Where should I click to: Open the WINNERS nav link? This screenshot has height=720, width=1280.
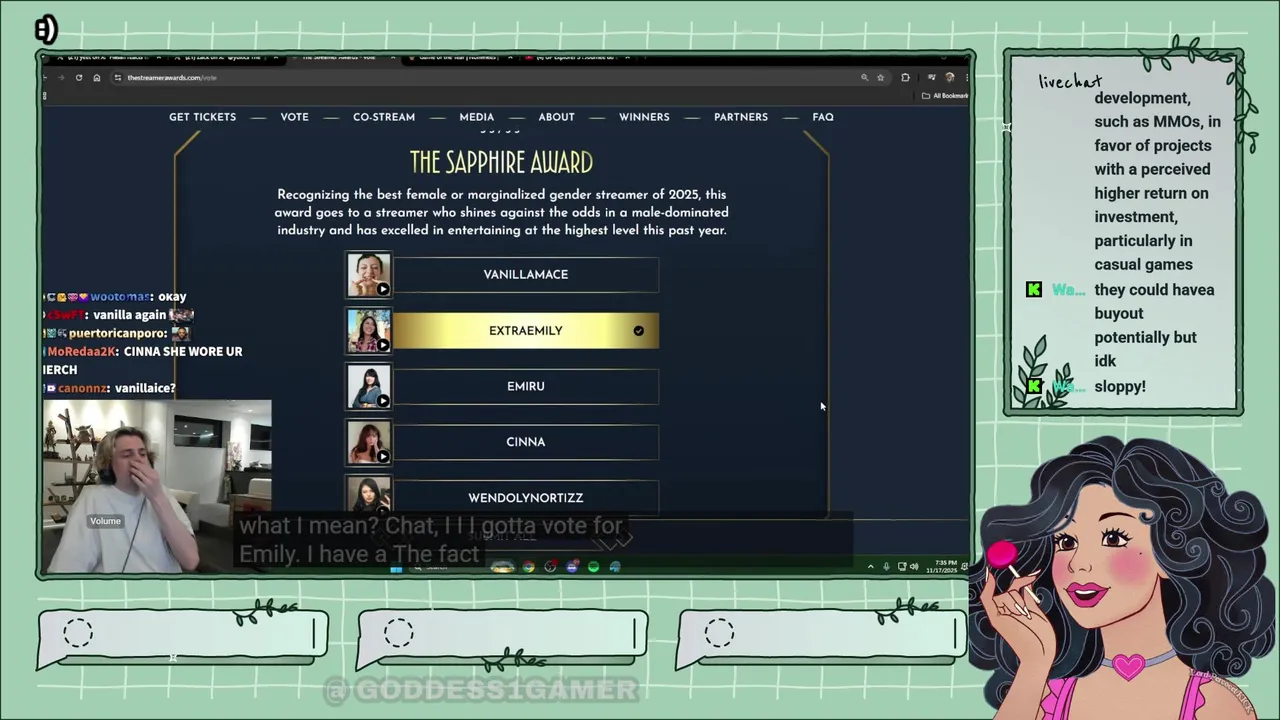[644, 117]
